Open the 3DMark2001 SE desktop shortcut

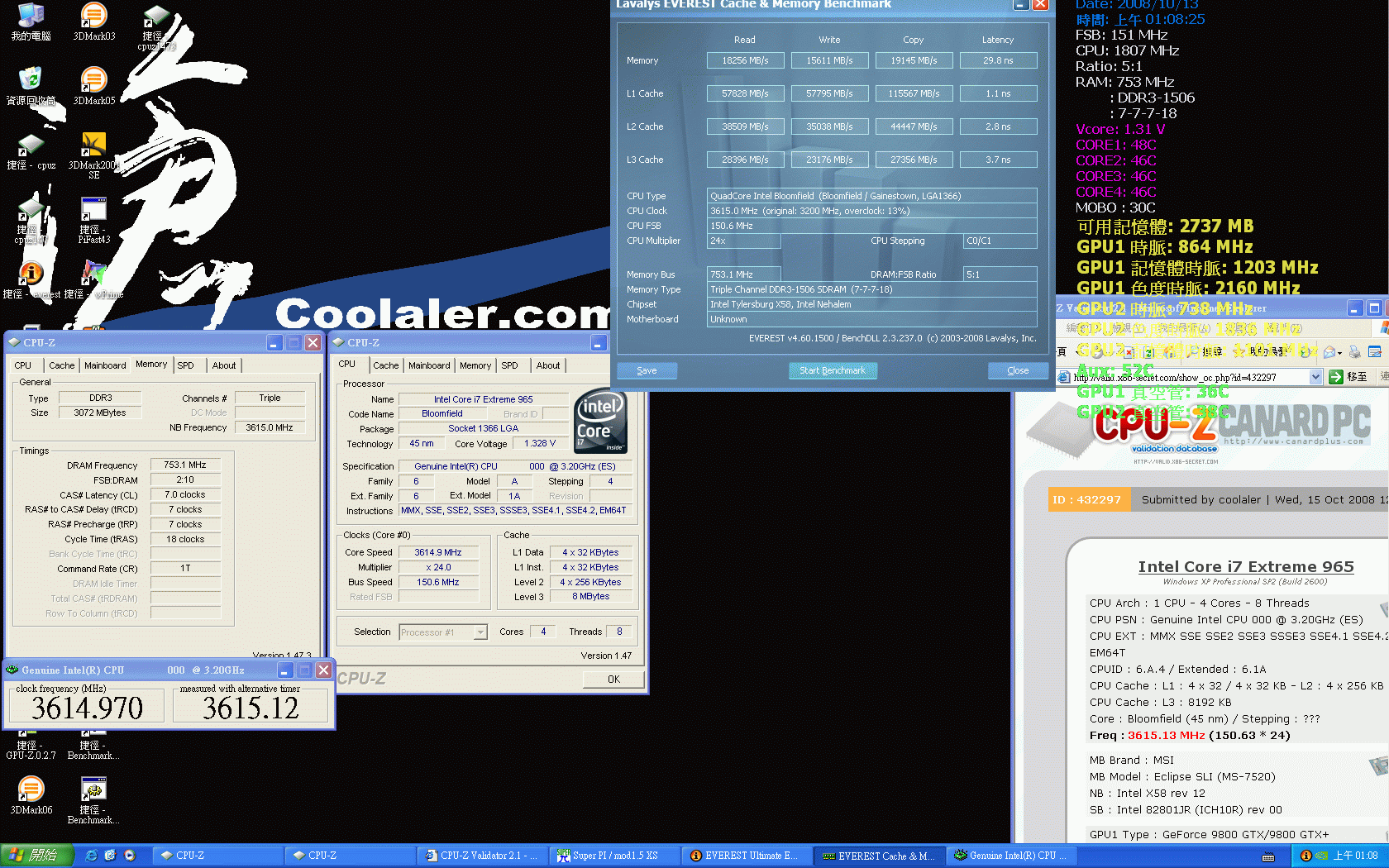(93, 155)
